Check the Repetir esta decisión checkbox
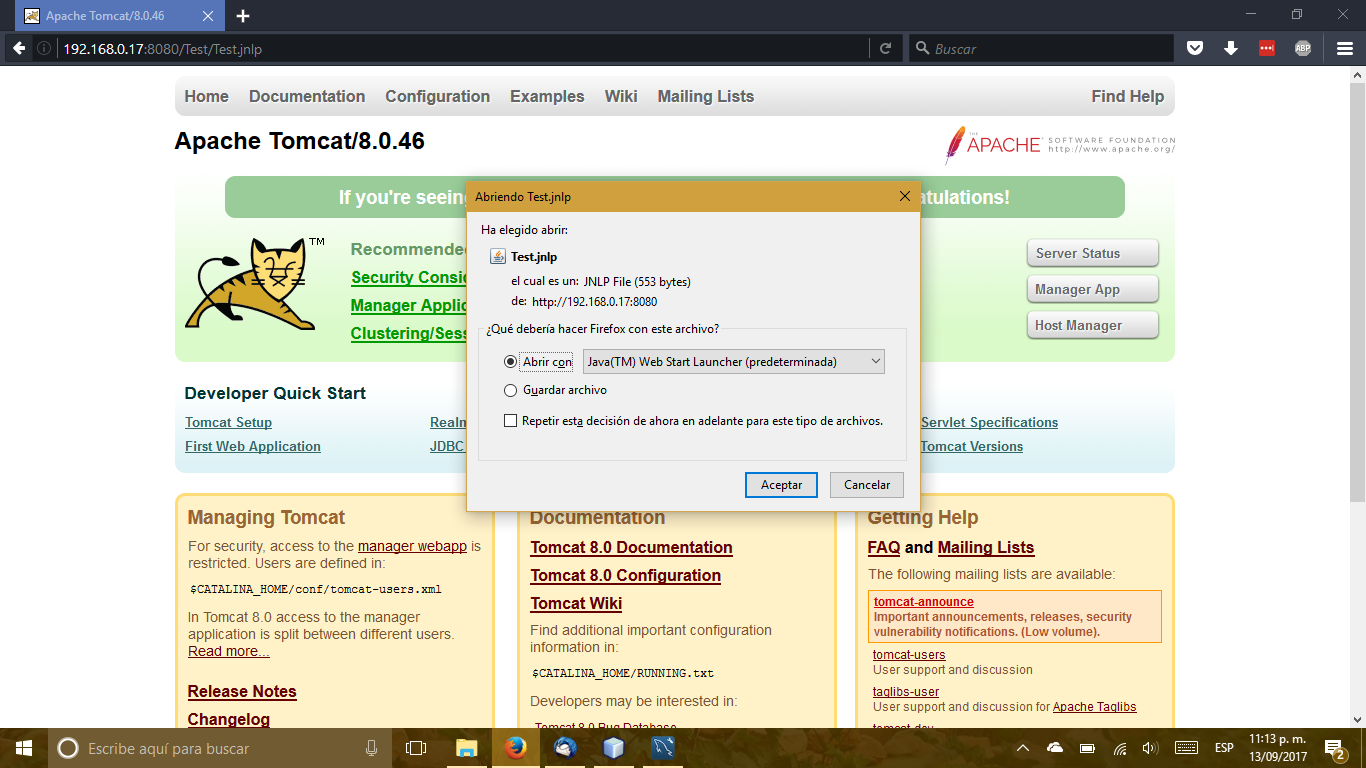This screenshot has width=1366, height=768. click(x=510, y=421)
